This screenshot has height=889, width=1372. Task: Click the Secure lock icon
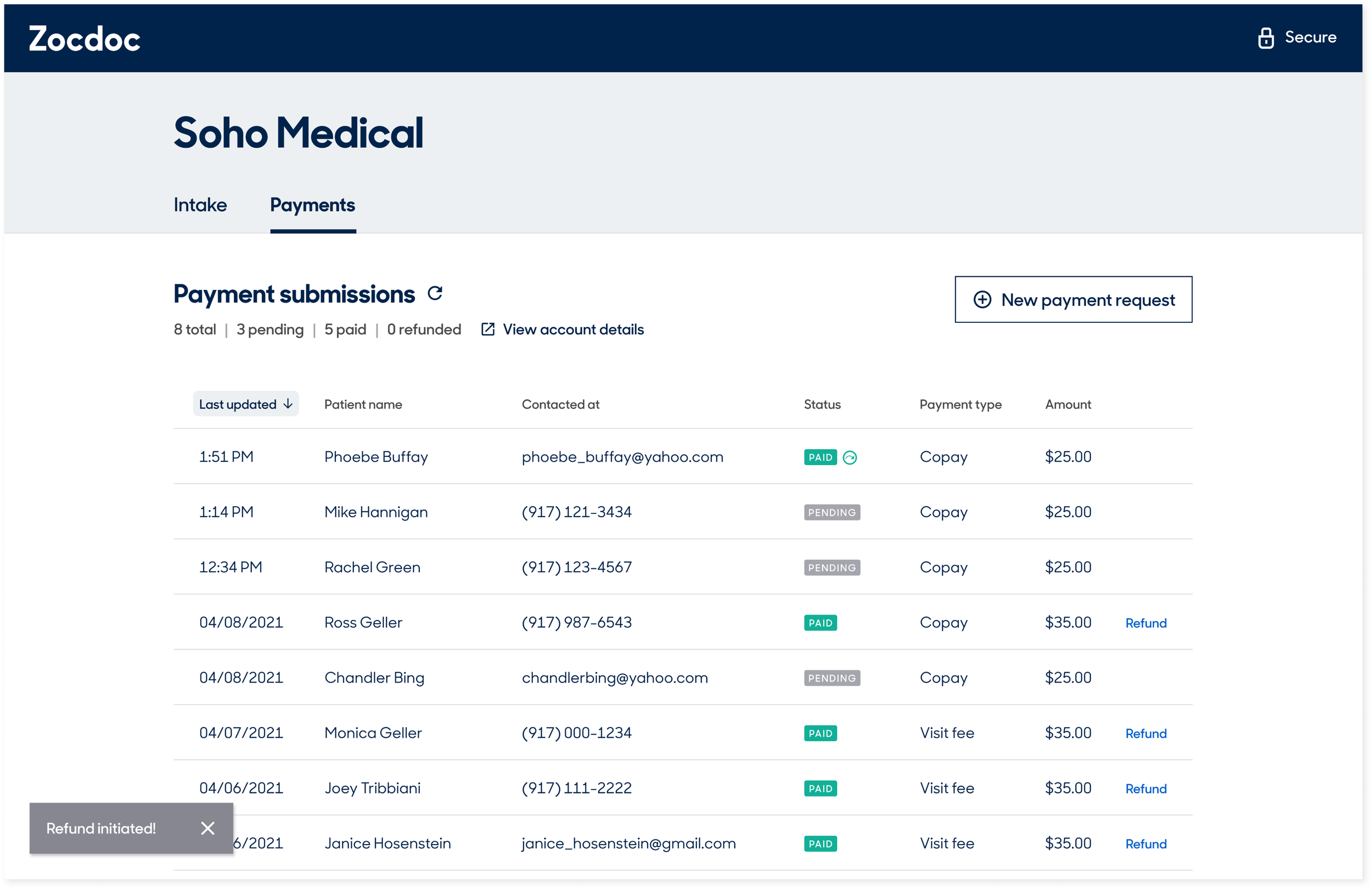click(1266, 38)
